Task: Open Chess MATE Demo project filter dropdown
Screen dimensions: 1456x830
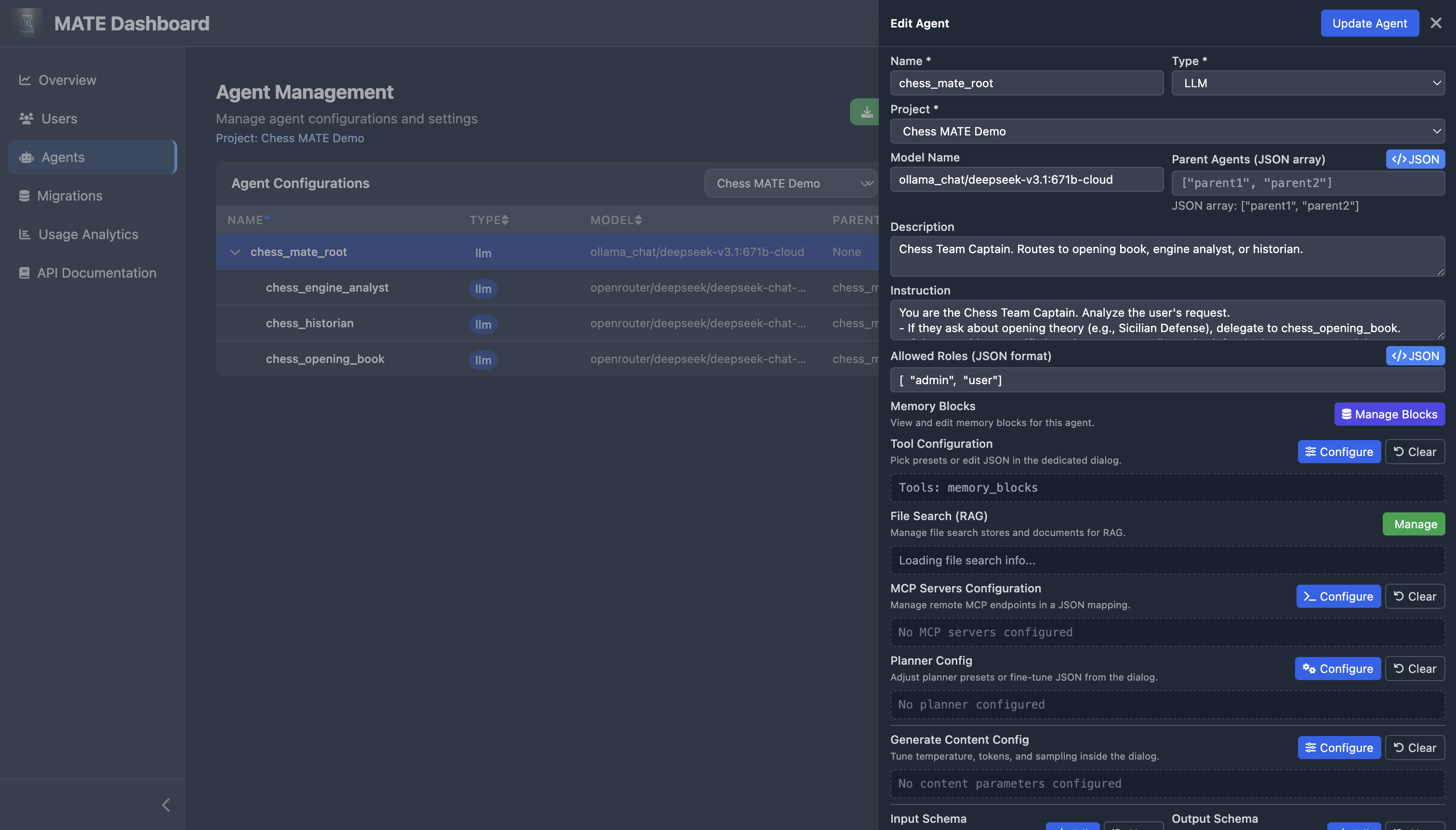Action: [791, 184]
